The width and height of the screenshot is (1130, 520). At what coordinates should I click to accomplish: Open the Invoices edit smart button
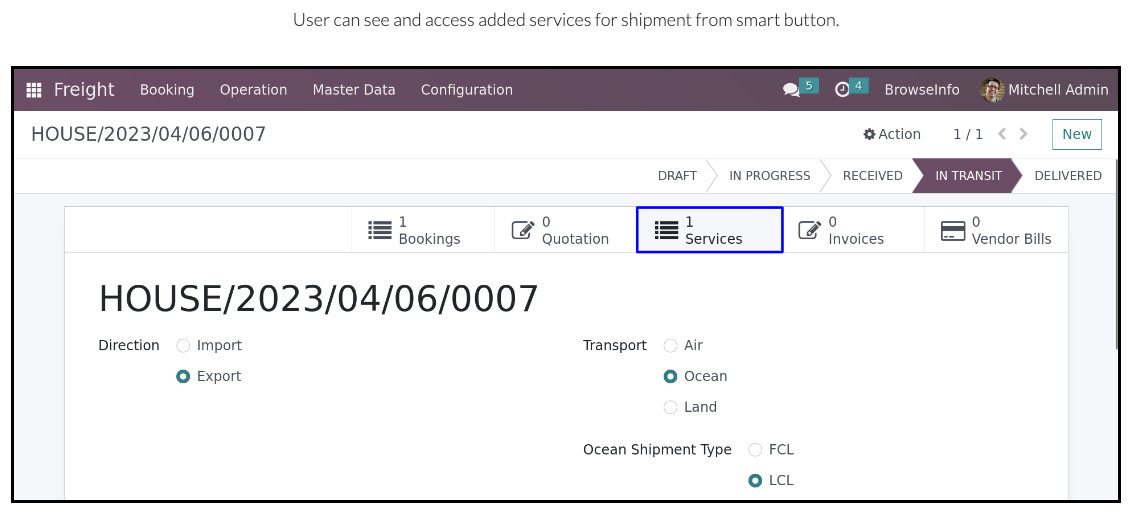(x=853, y=230)
